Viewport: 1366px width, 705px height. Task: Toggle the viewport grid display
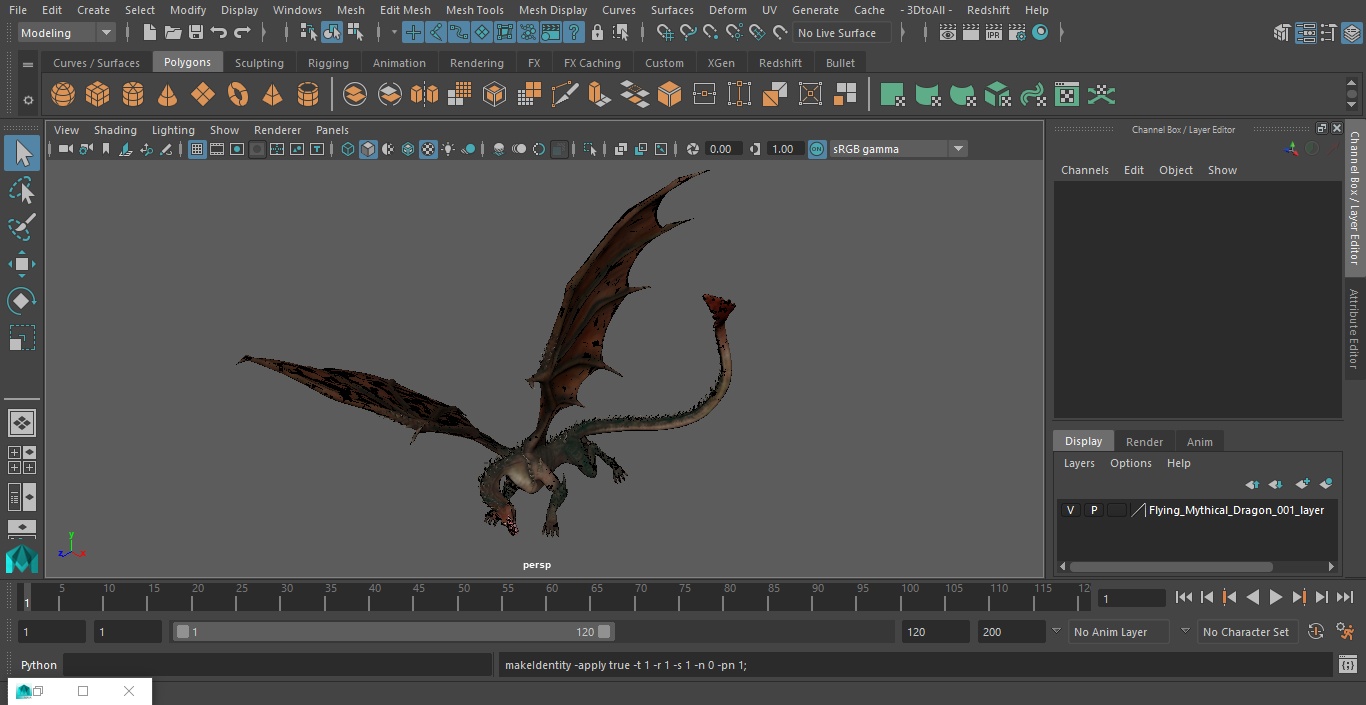197,149
